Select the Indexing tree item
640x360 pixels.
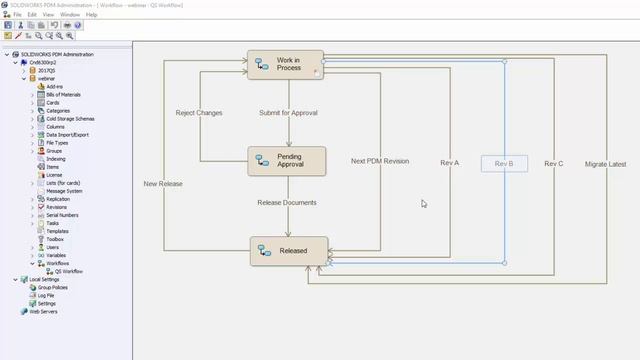coord(56,159)
